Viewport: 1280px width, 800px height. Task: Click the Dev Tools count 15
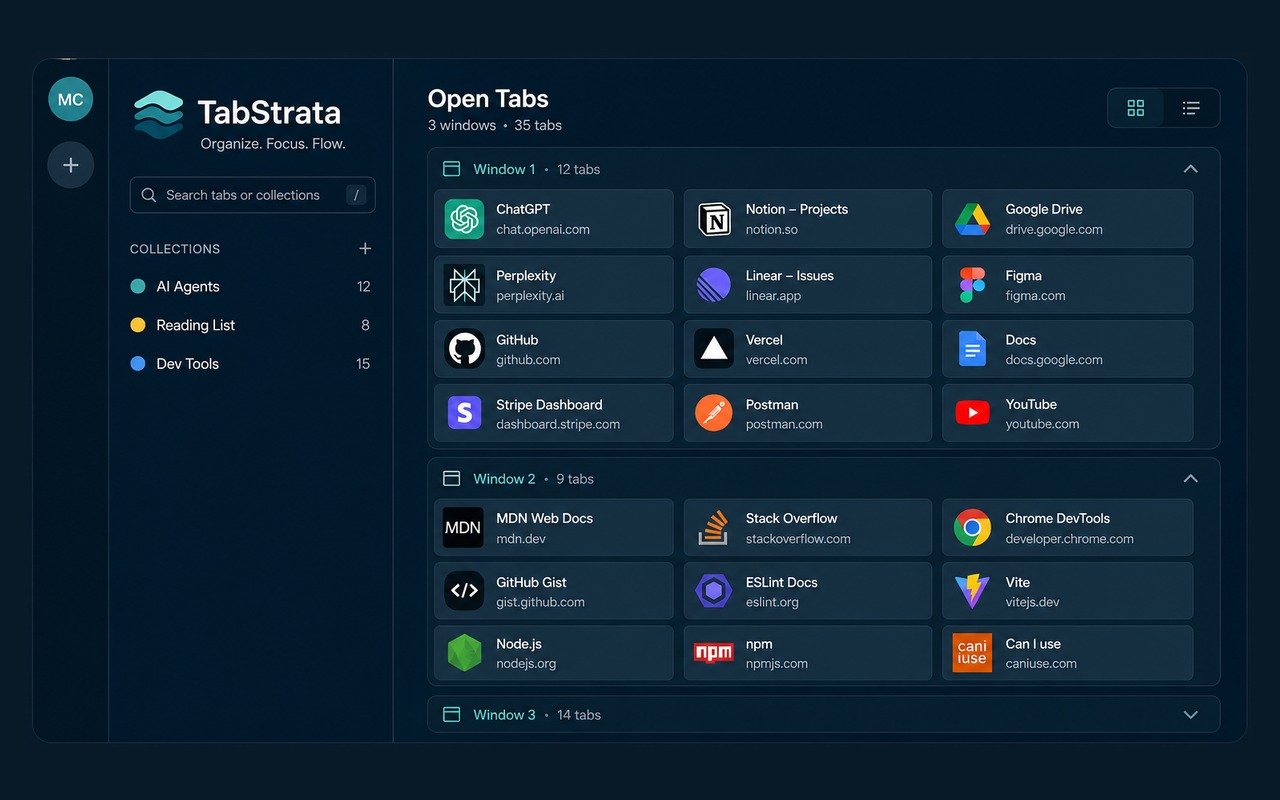[363, 364]
